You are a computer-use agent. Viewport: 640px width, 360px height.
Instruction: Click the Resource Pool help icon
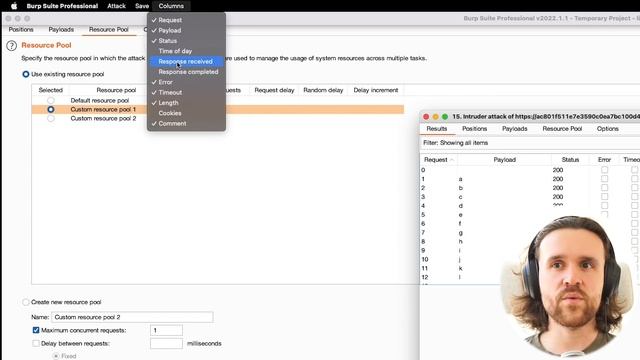tap(11, 46)
